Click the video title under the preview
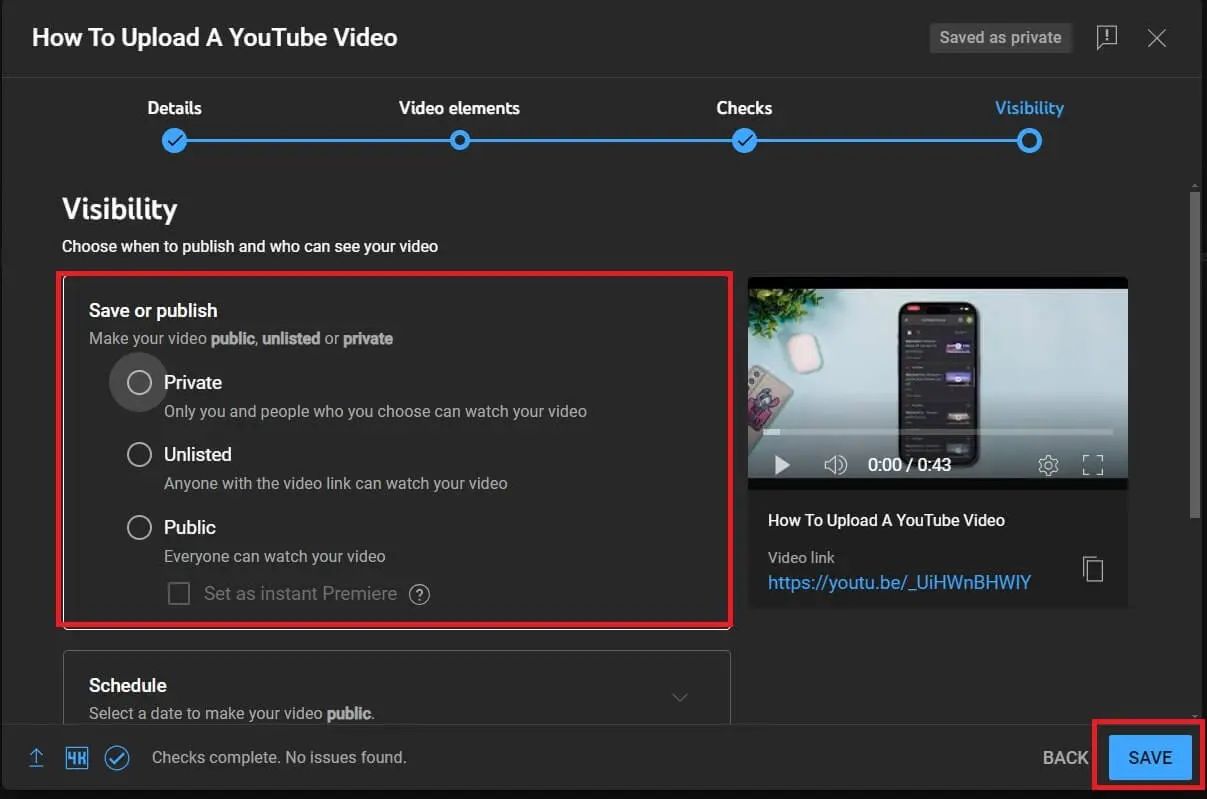 click(886, 520)
